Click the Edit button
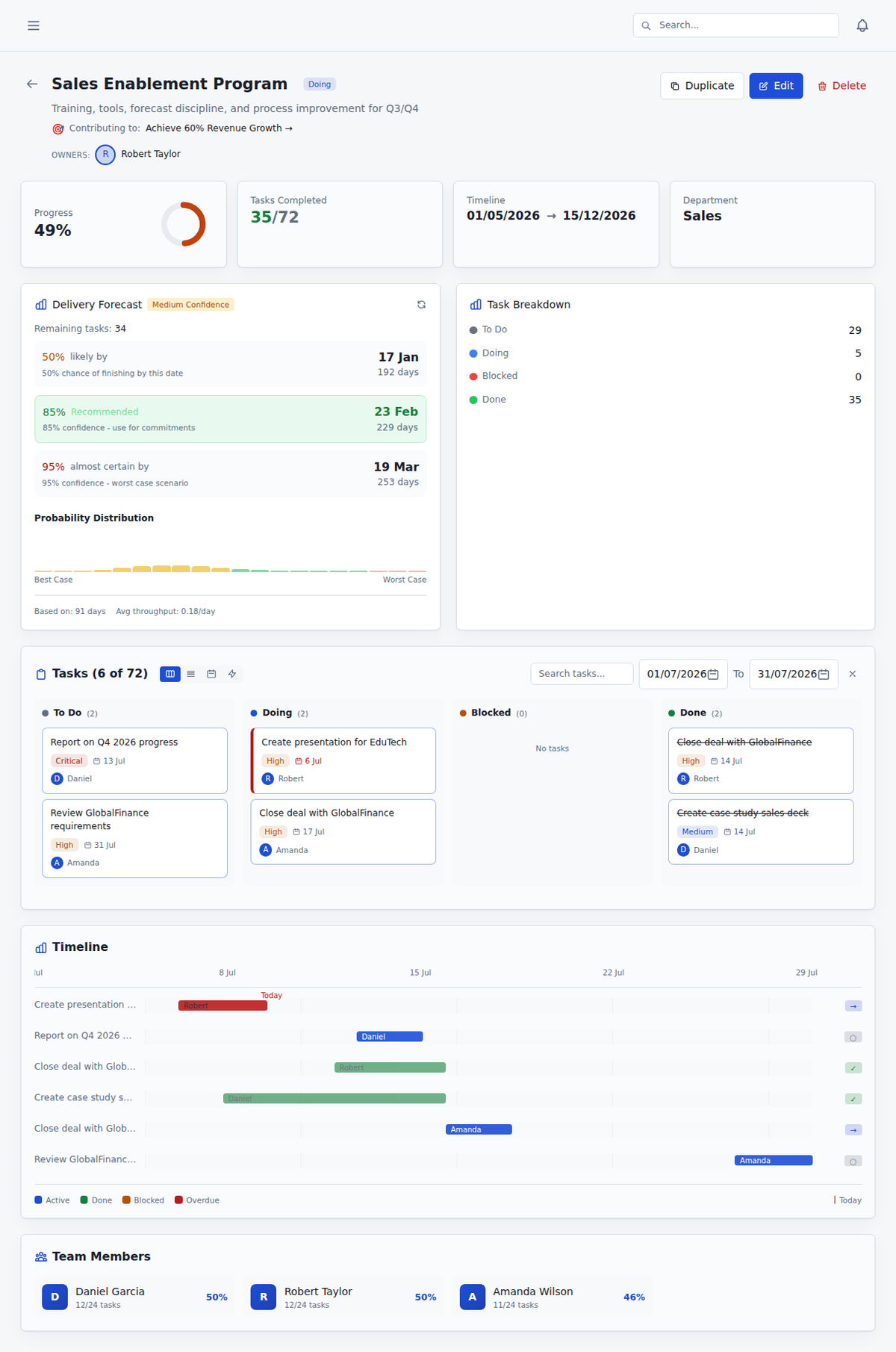896x1352 pixels. click(776, 86)
